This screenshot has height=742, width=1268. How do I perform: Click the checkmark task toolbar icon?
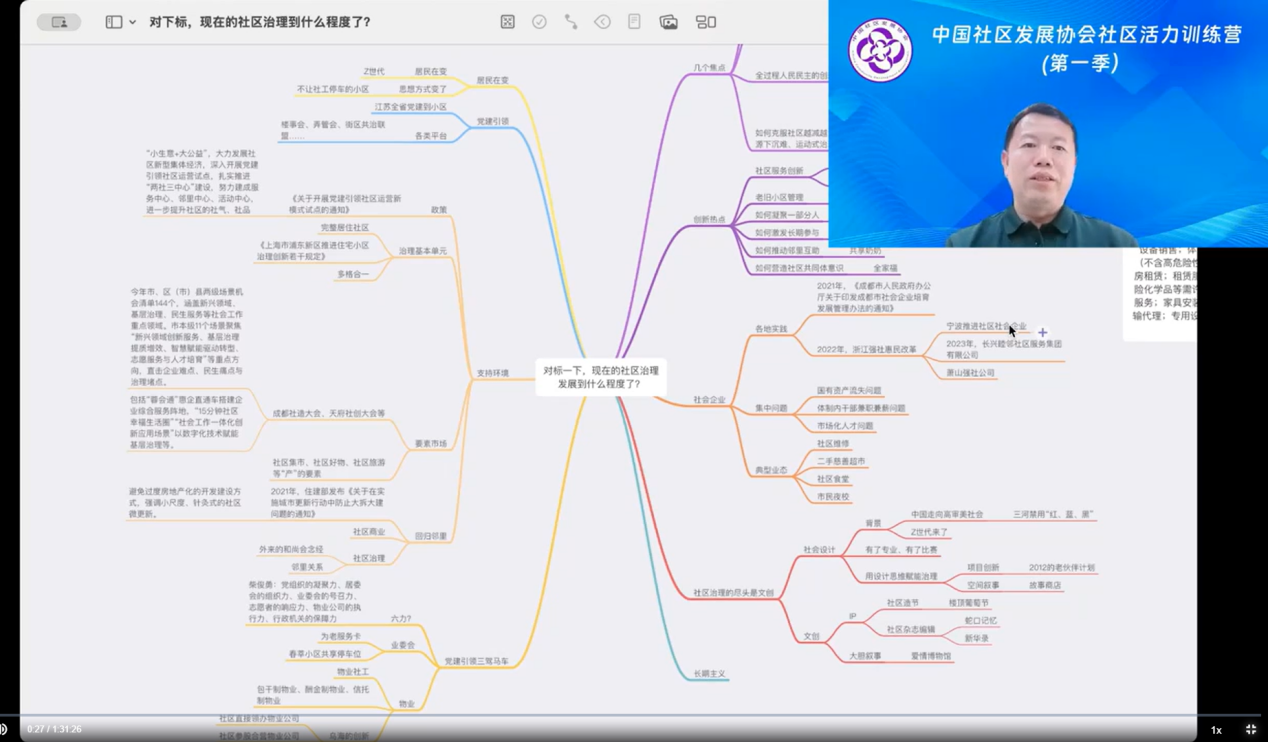pos(539,22)
